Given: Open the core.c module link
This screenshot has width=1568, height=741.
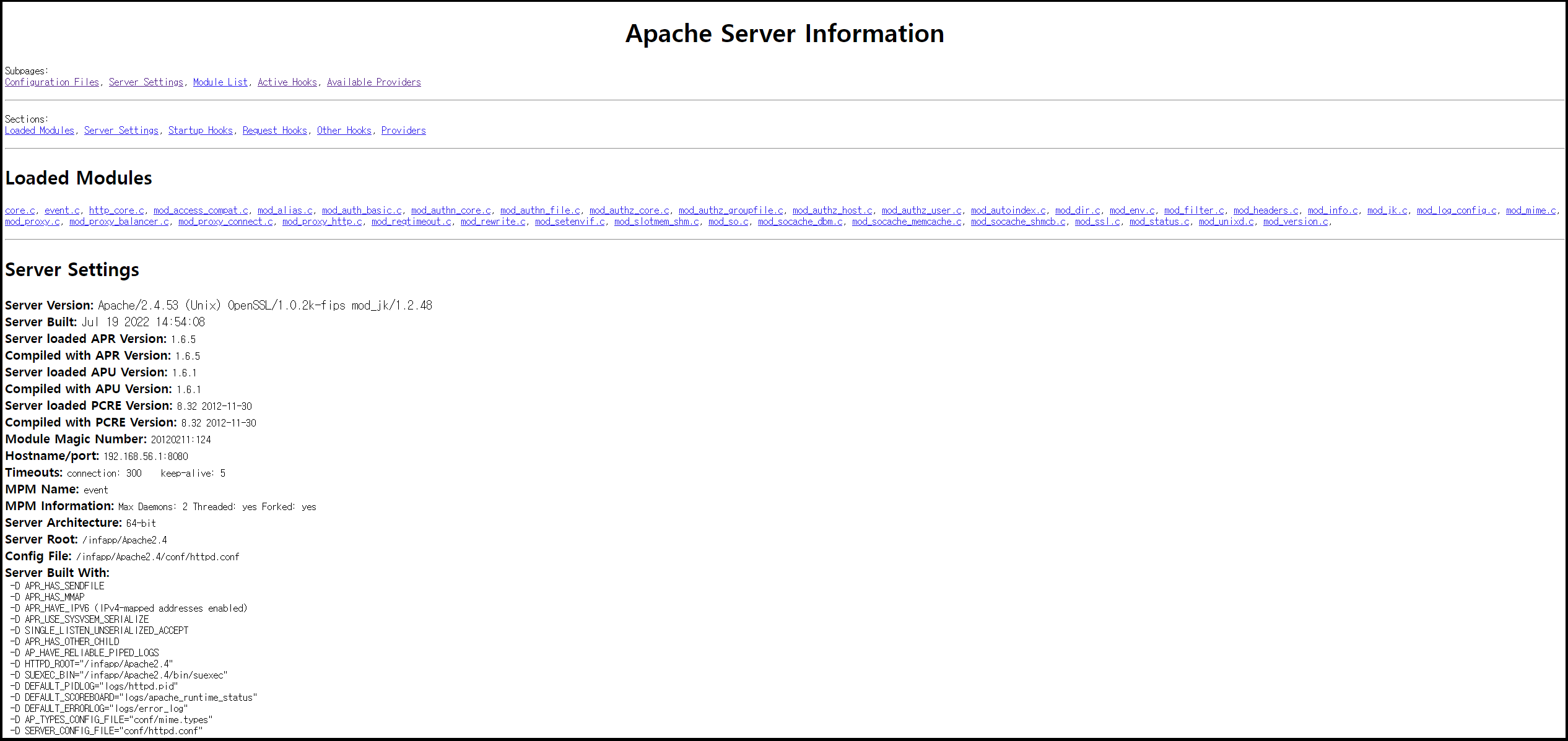Looking at the screenshot, I should pos(20,210).
